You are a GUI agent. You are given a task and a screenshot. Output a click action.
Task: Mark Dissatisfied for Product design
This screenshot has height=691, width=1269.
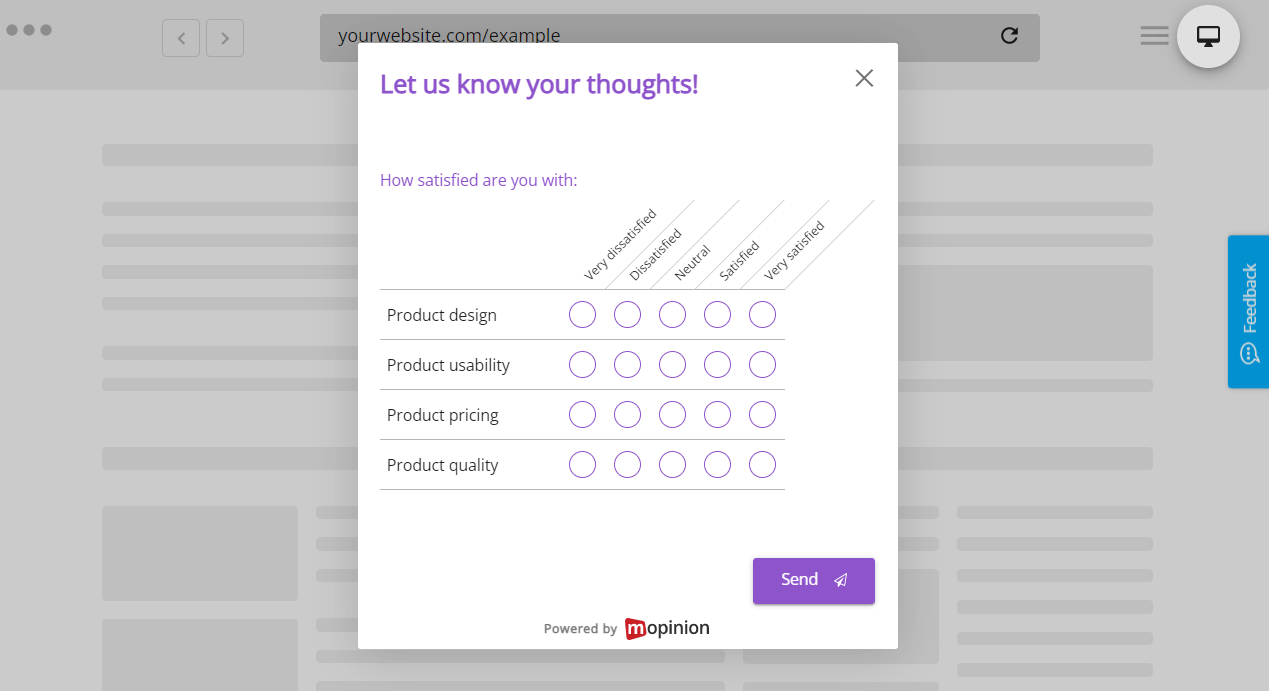tap(627, 314)
